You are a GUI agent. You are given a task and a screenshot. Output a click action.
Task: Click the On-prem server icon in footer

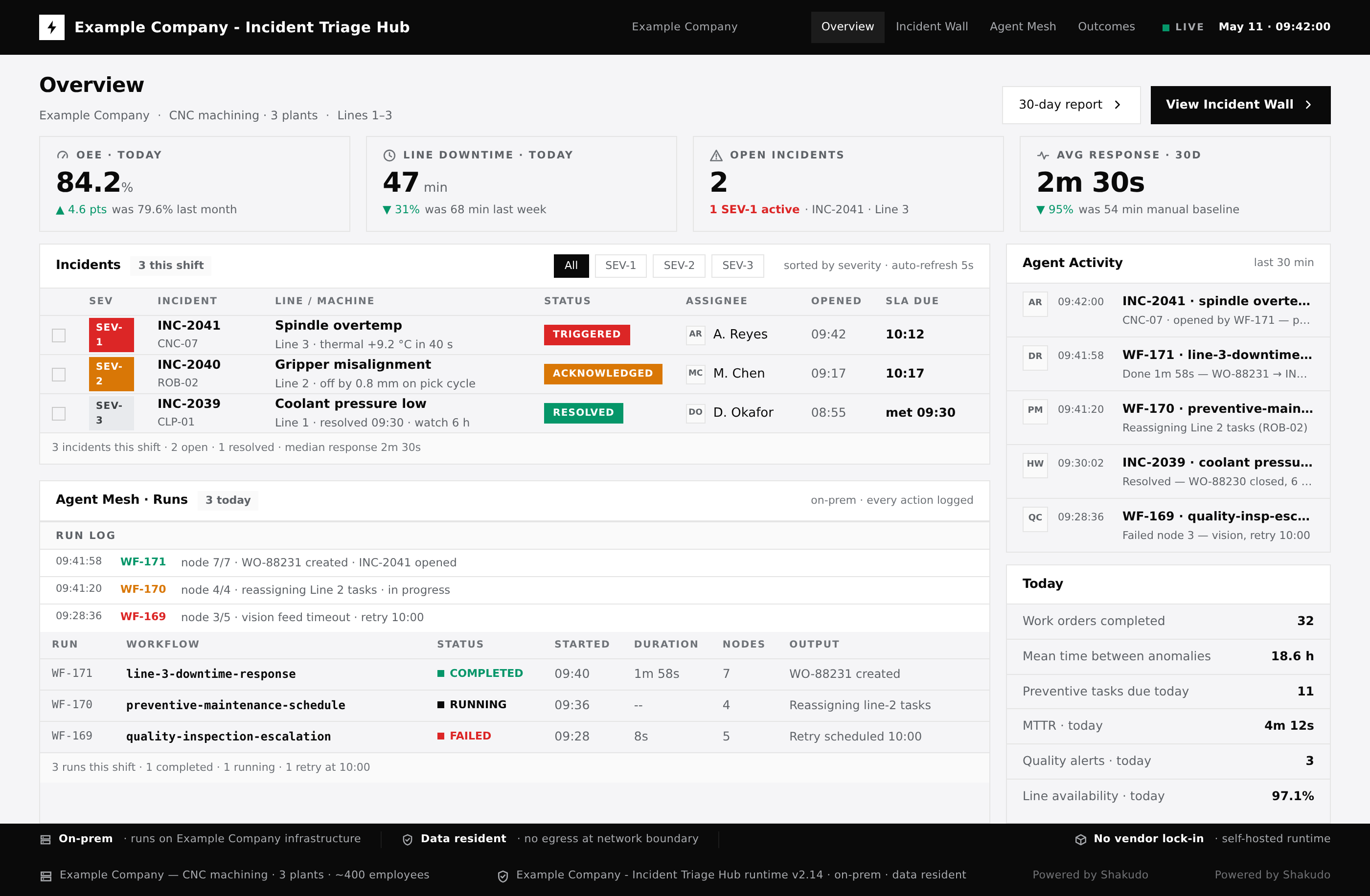pos(46,840)
